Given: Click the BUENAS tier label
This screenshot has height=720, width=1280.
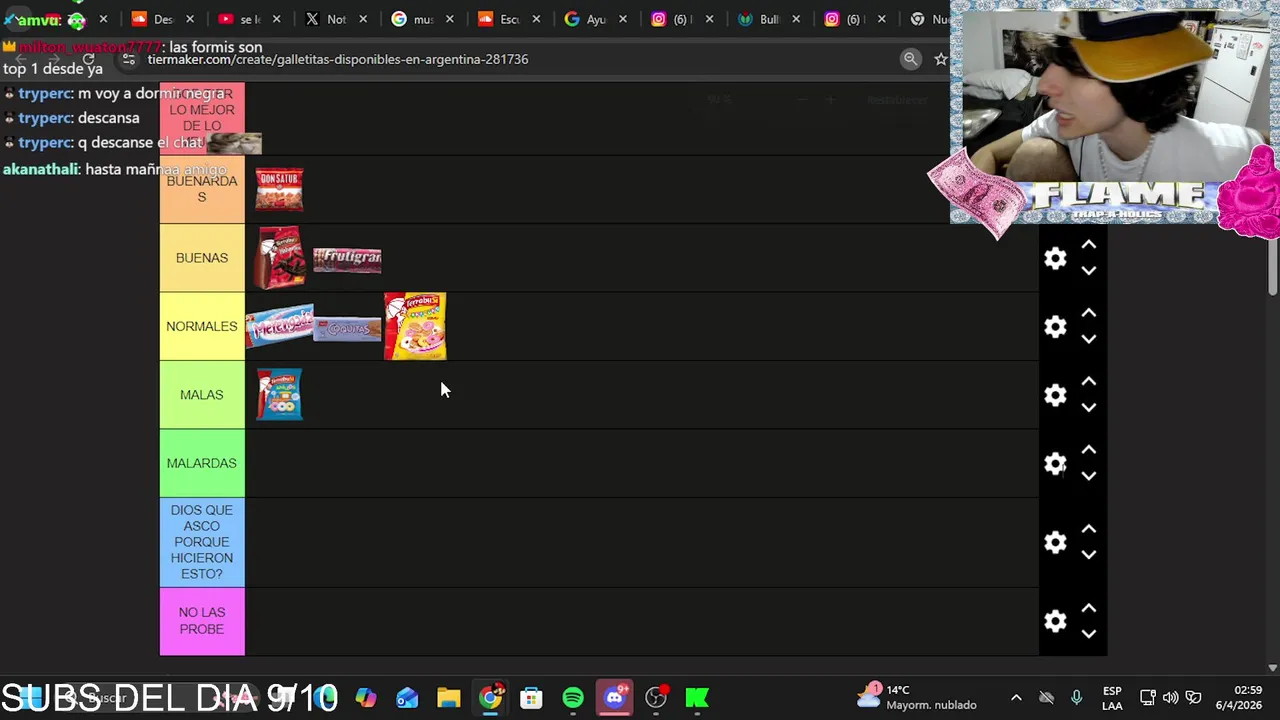Looking at the screenshot, I should pos(202,258).
